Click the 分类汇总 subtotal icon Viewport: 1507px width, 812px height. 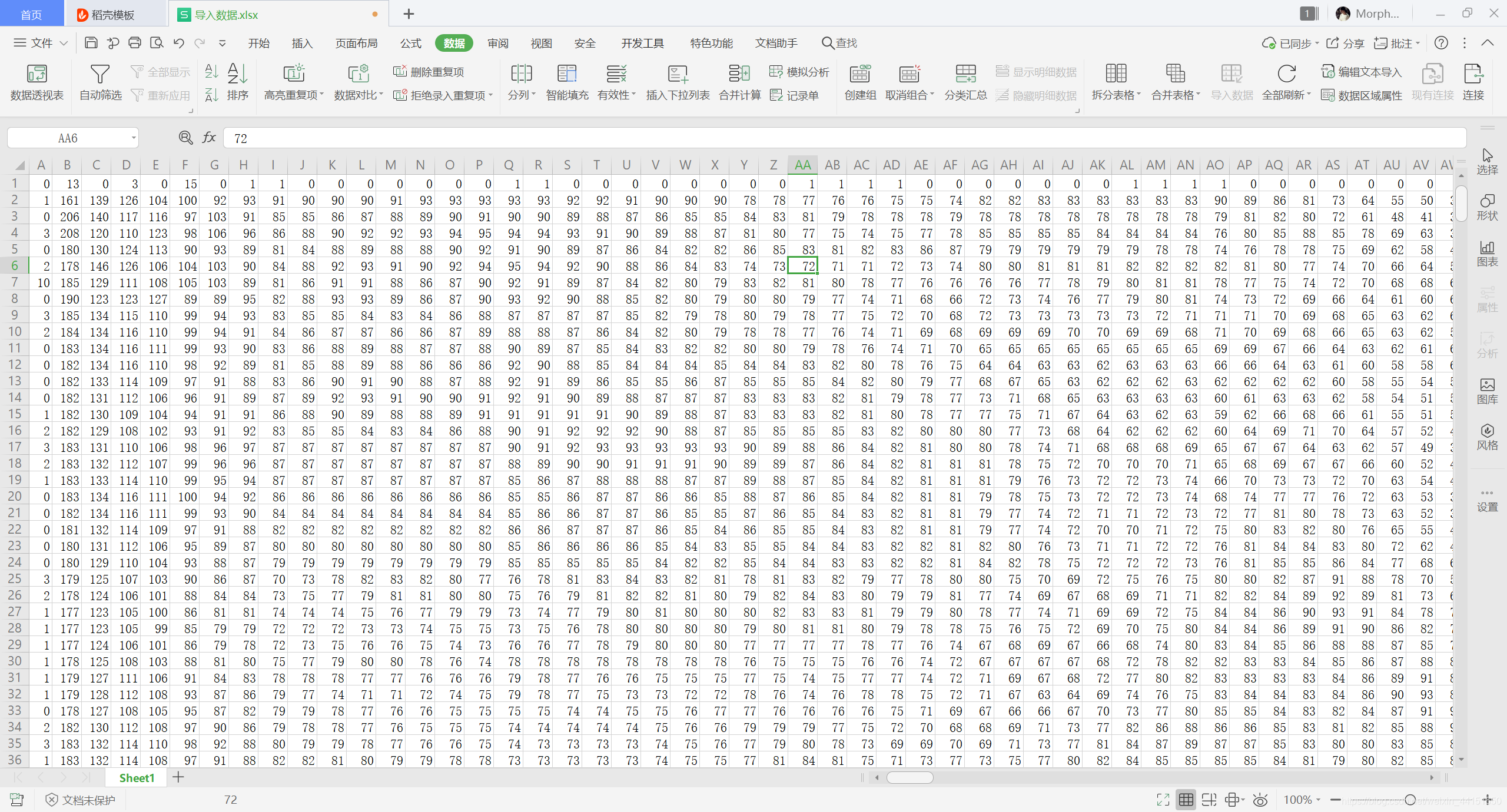tap(965, 74)
